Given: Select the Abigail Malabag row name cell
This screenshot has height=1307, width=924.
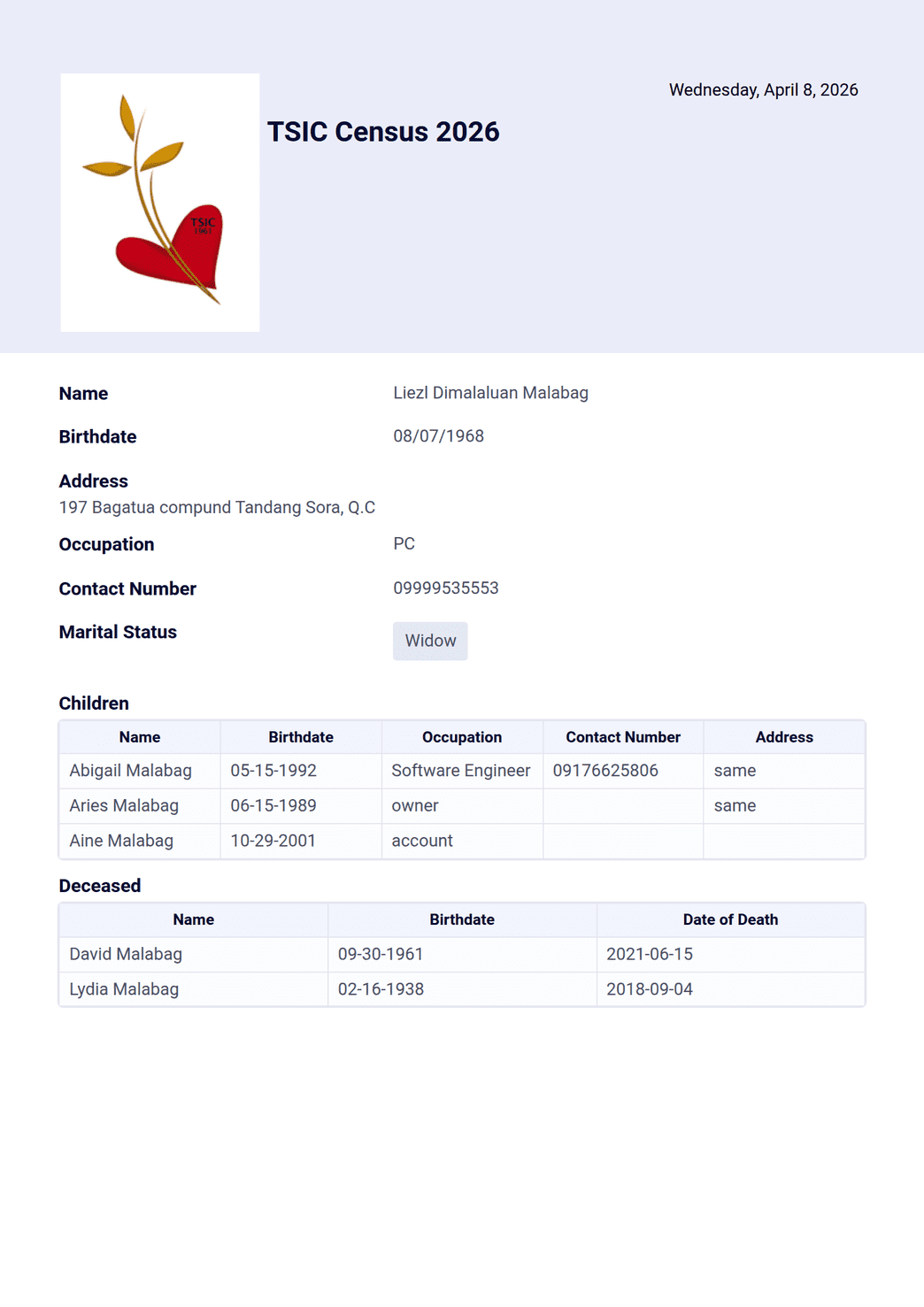Looking at the screenshot, I should point(130,771).
